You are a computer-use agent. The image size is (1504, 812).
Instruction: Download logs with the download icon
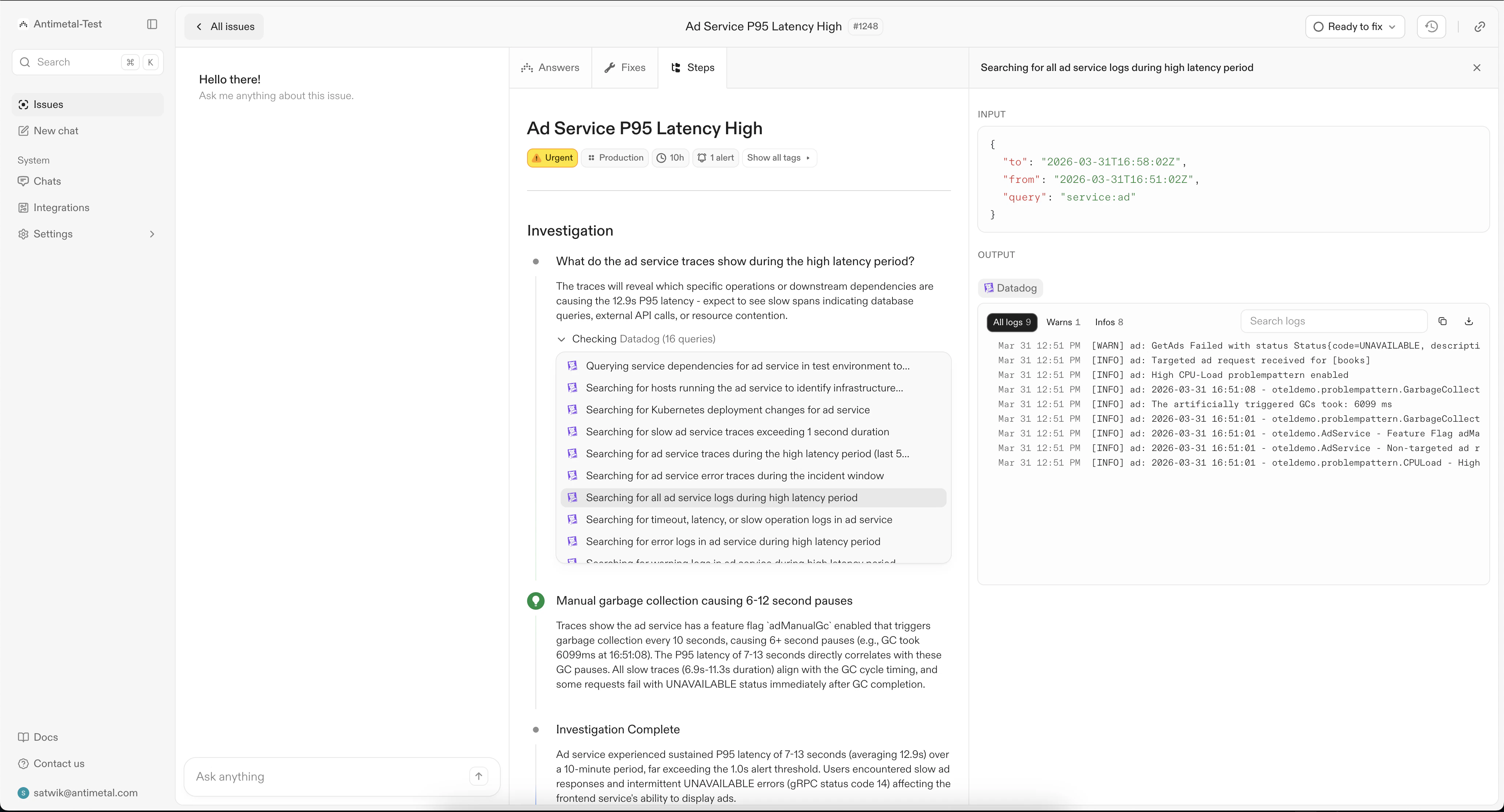(x=1469, y=321)
